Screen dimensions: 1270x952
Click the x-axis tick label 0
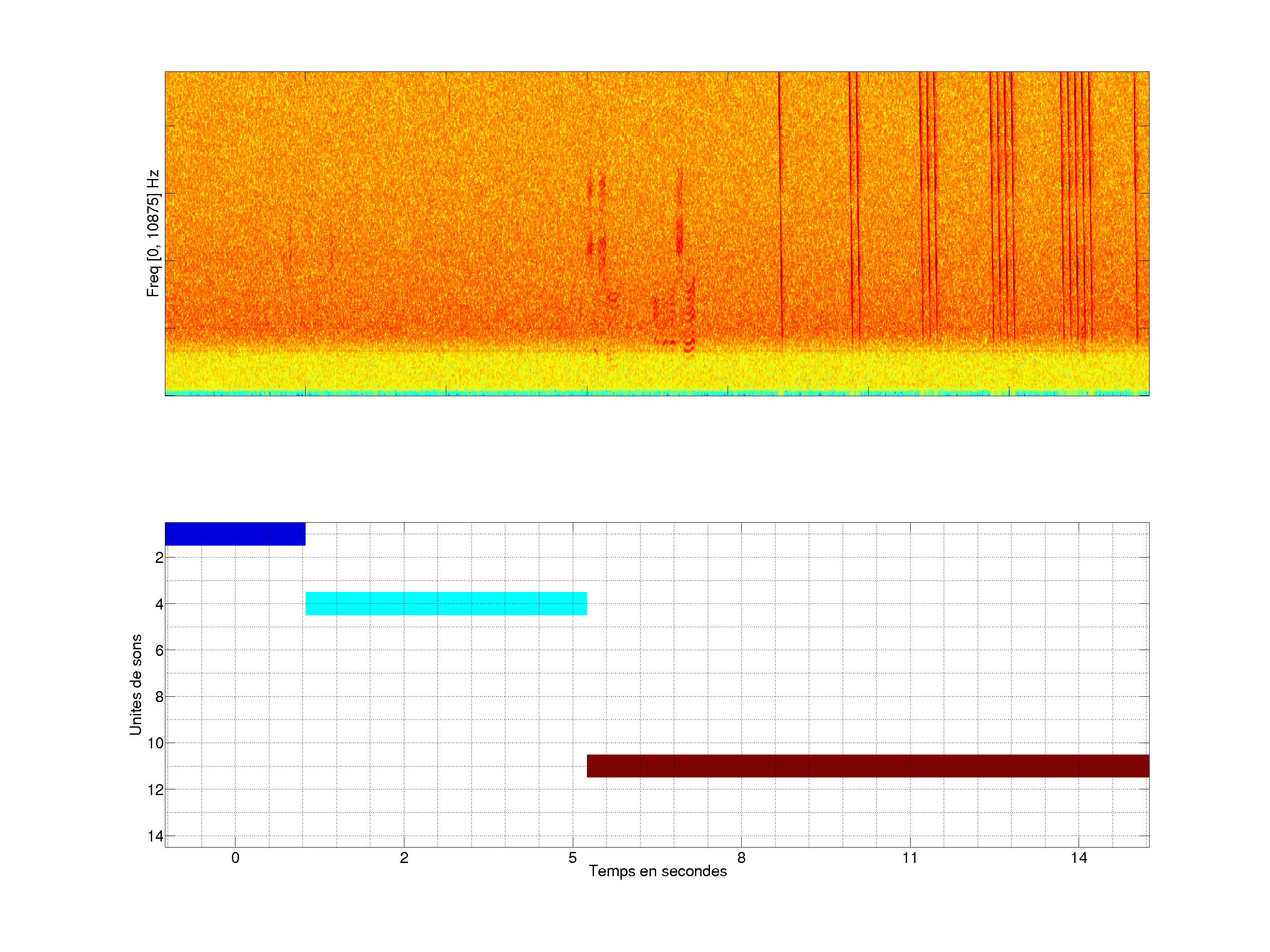click(x=235, y=858)
